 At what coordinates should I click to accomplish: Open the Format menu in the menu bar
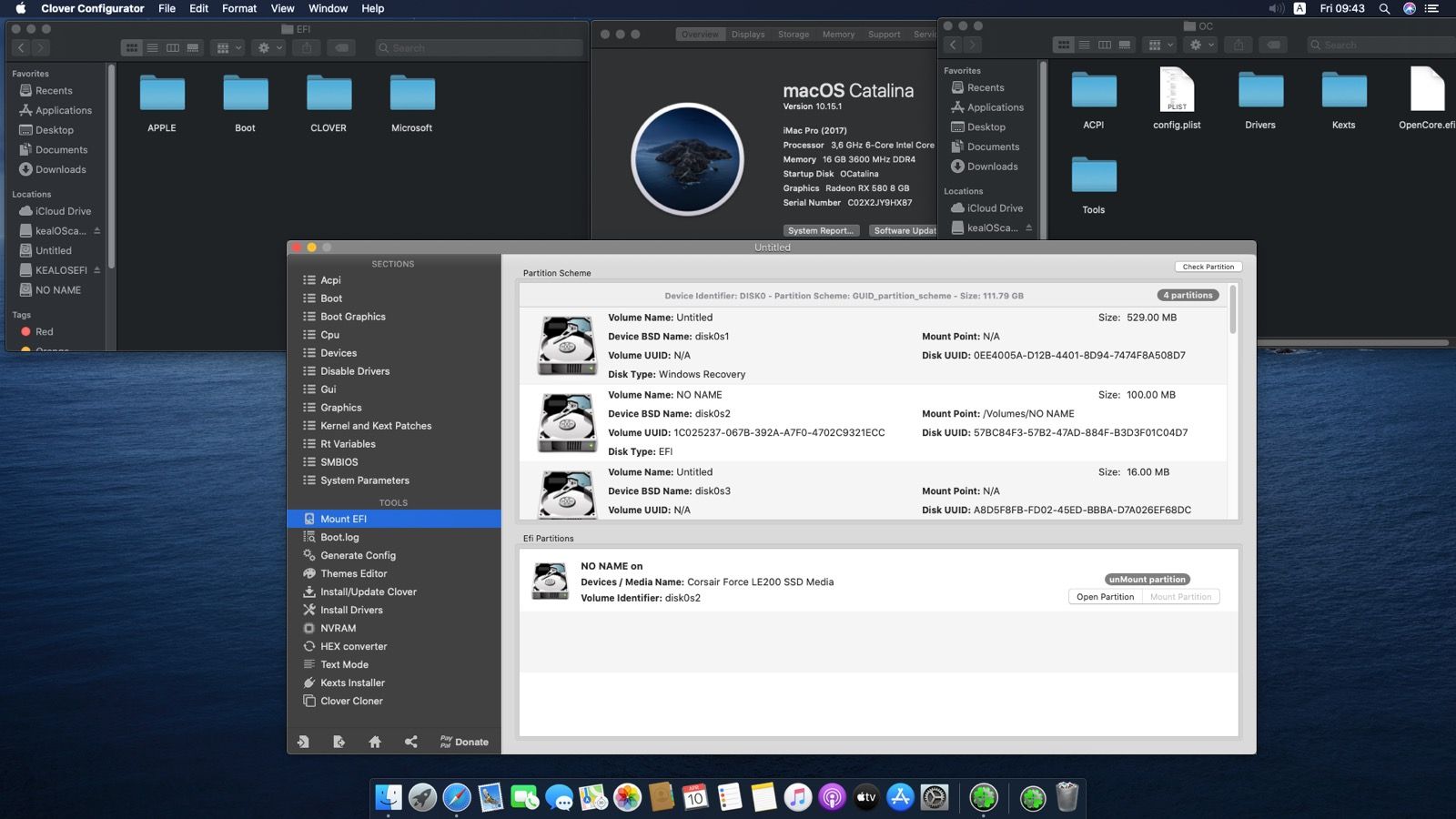tap(239, 8)
